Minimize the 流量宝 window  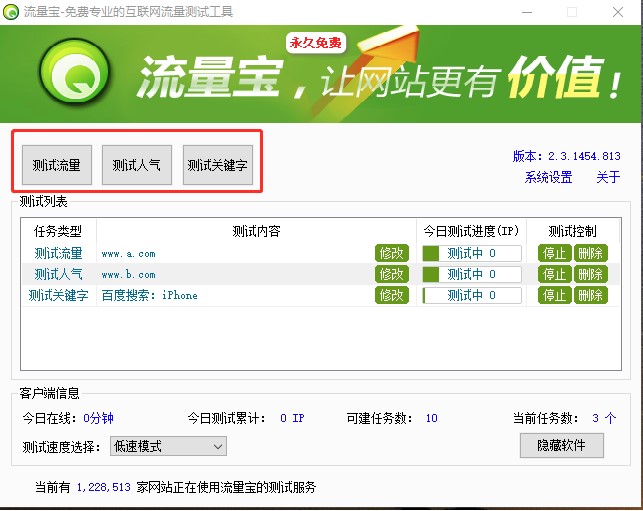(527, 12)
